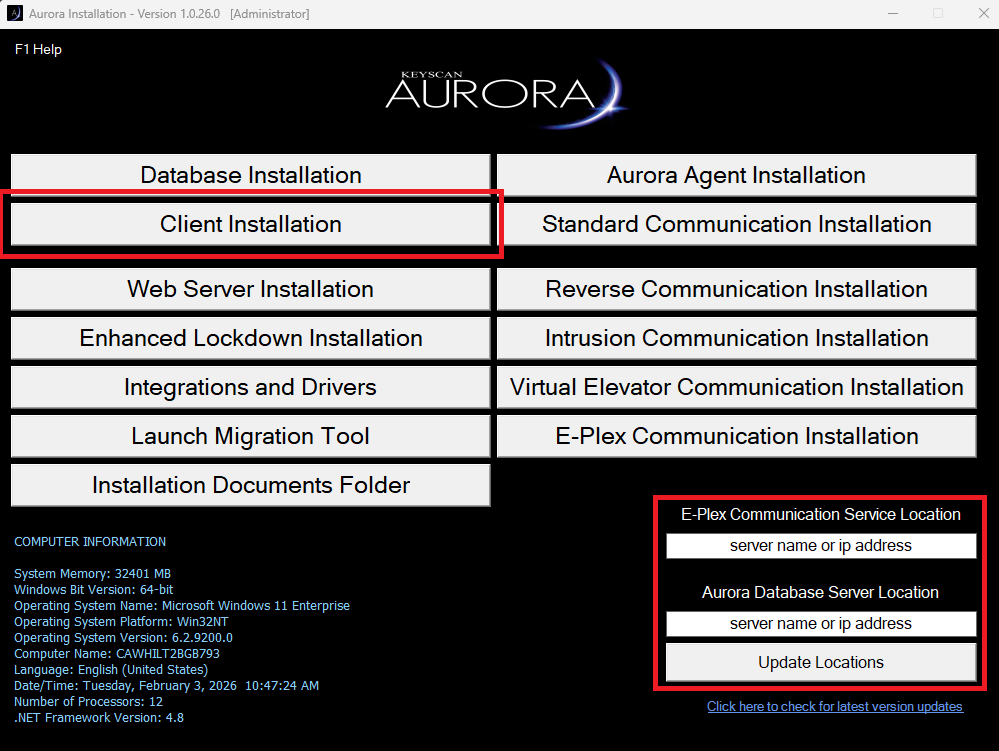Select Standard Communication Installation
The image size is (999, 751).
click(x=736, y=224)
